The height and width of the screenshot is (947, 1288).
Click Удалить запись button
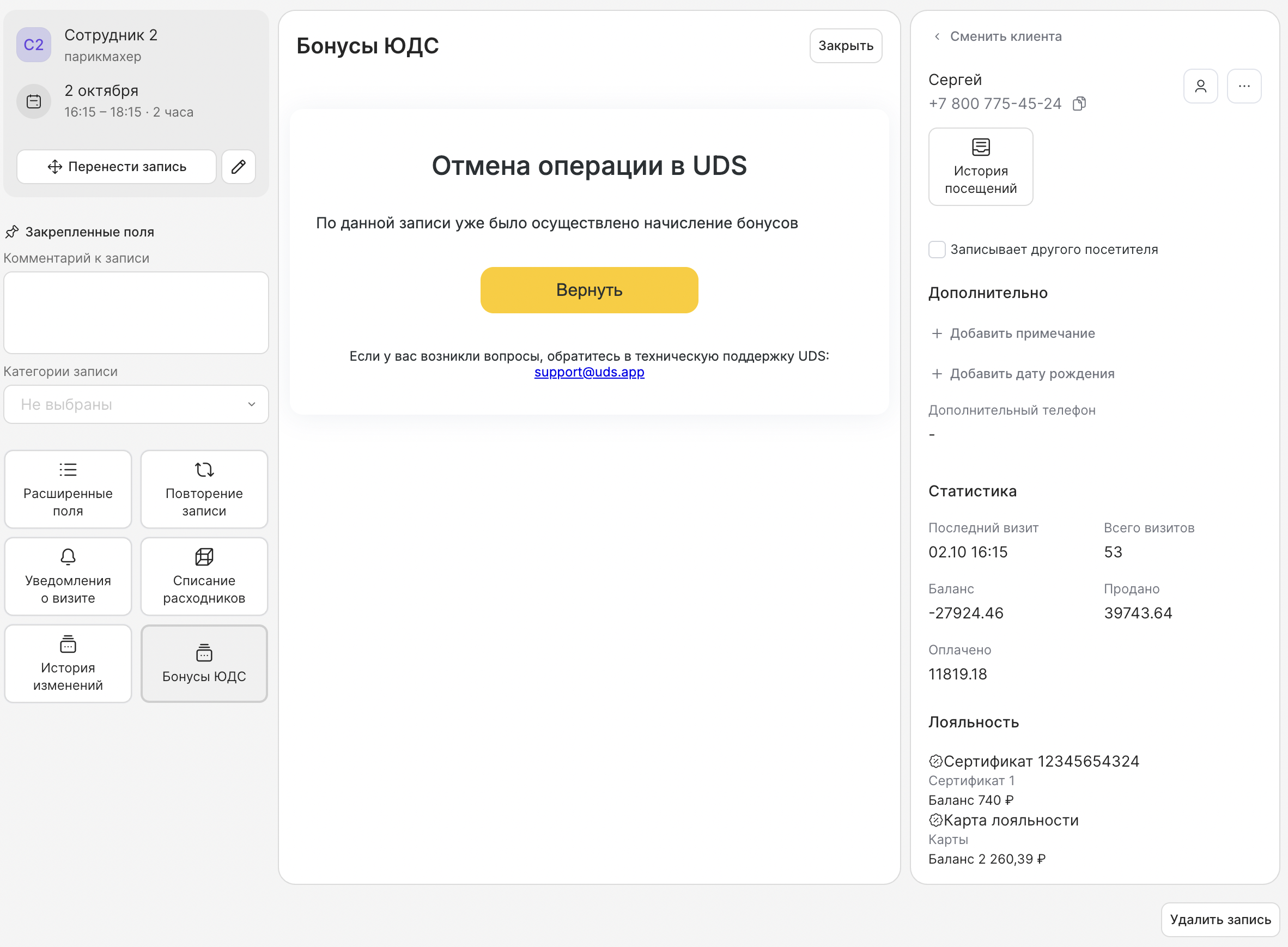1220,920
